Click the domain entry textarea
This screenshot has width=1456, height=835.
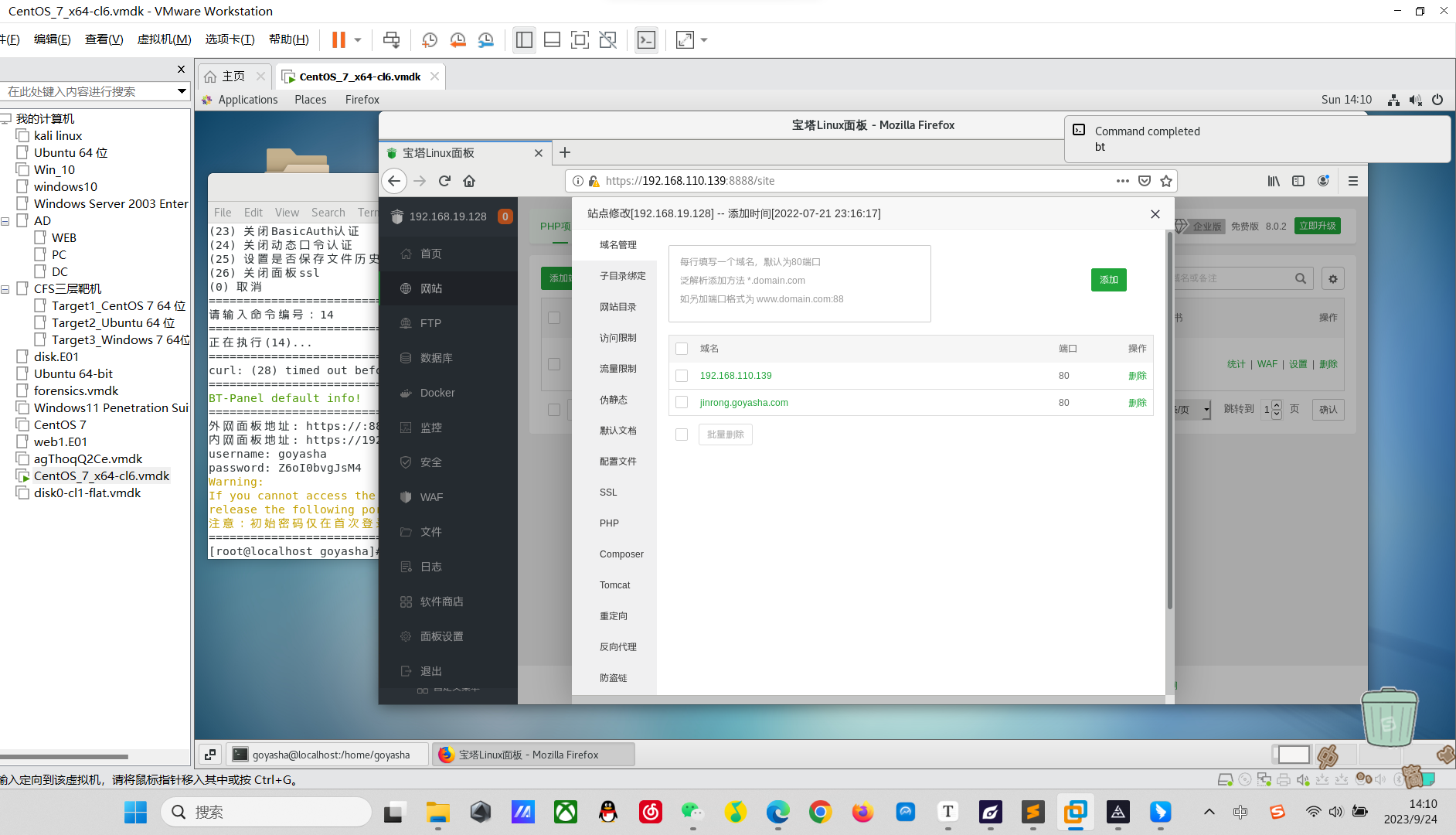800,284
